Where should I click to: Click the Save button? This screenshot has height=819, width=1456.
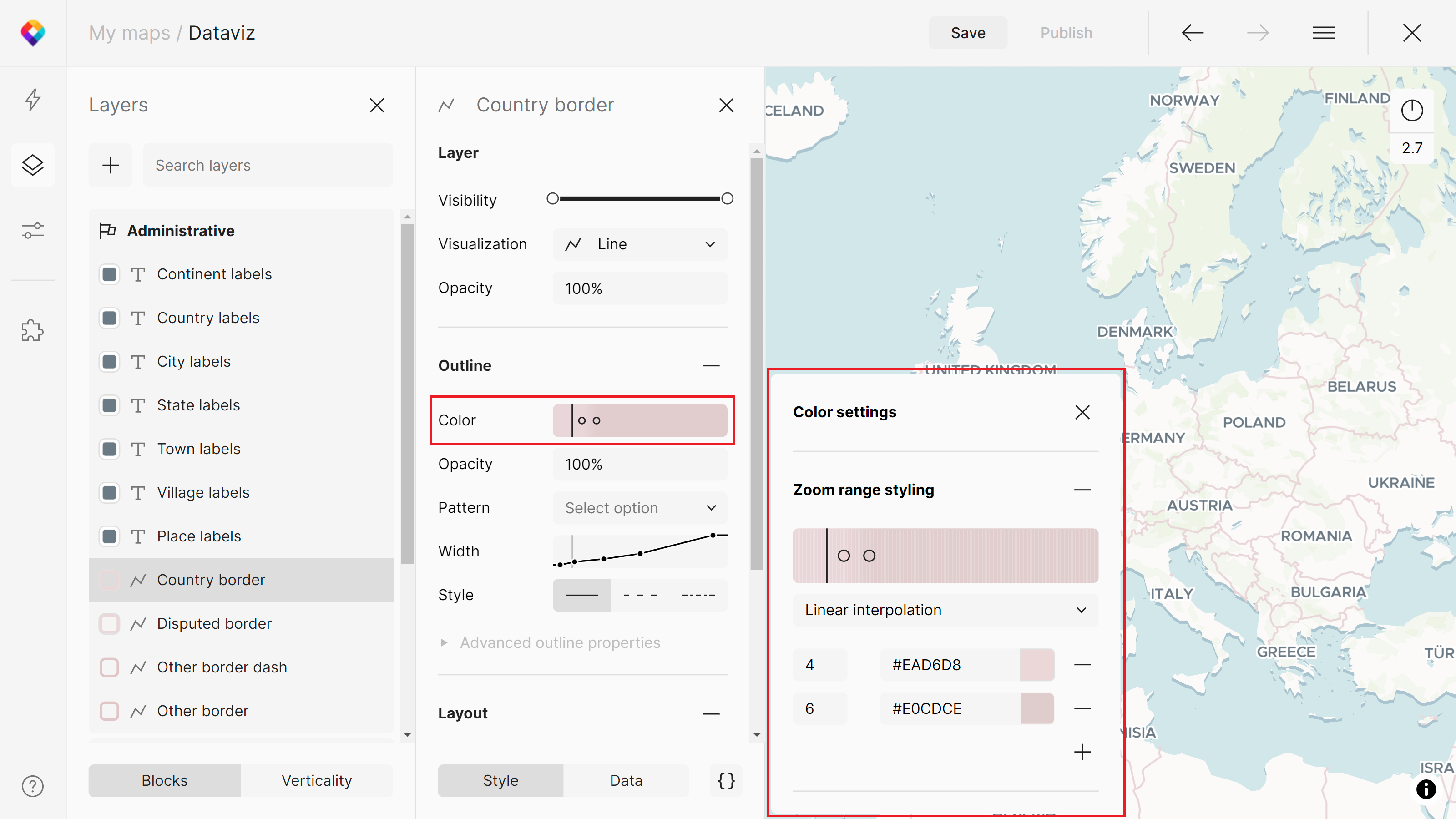pyautogui.click(x=968, y=33)
